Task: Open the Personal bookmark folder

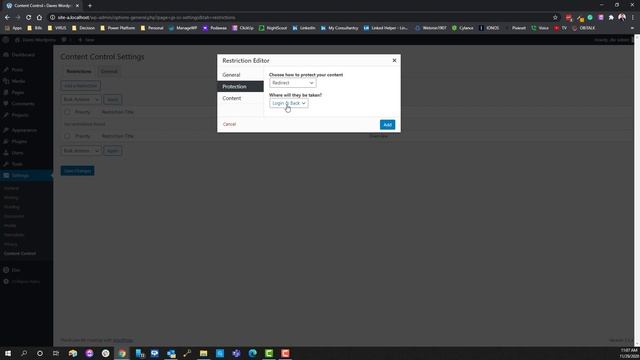Action: point(152,28)
